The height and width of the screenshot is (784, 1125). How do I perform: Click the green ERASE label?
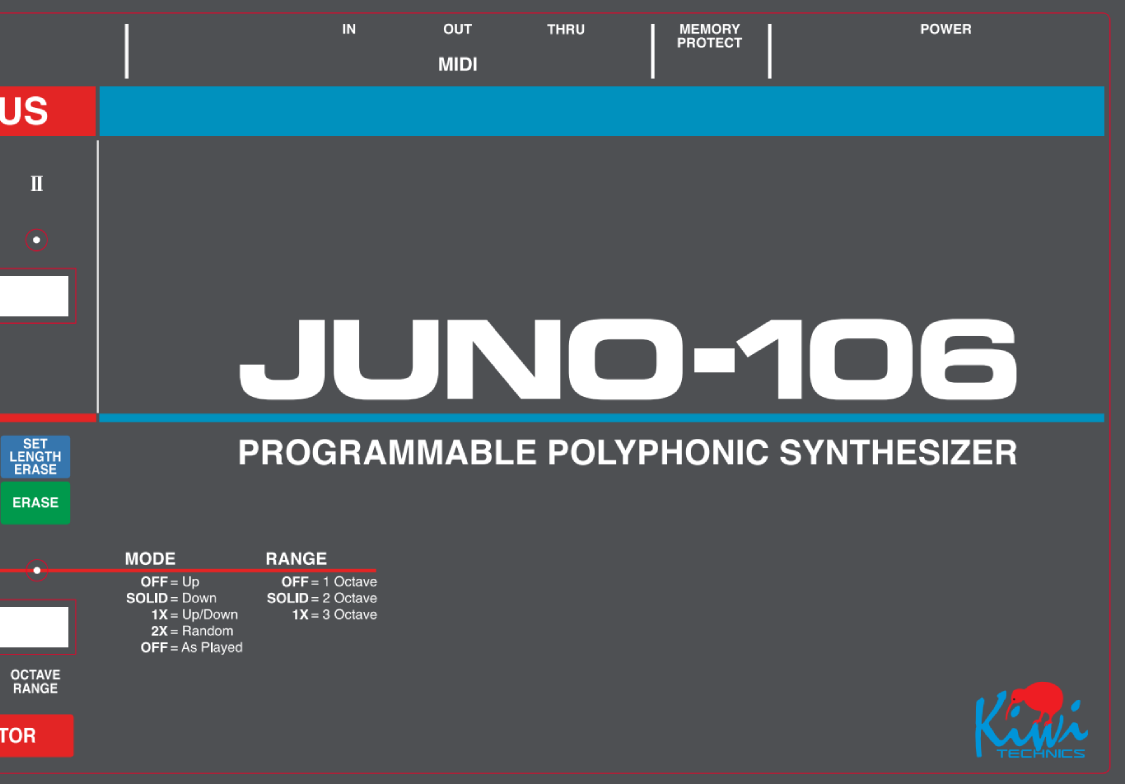pos(35,503)
